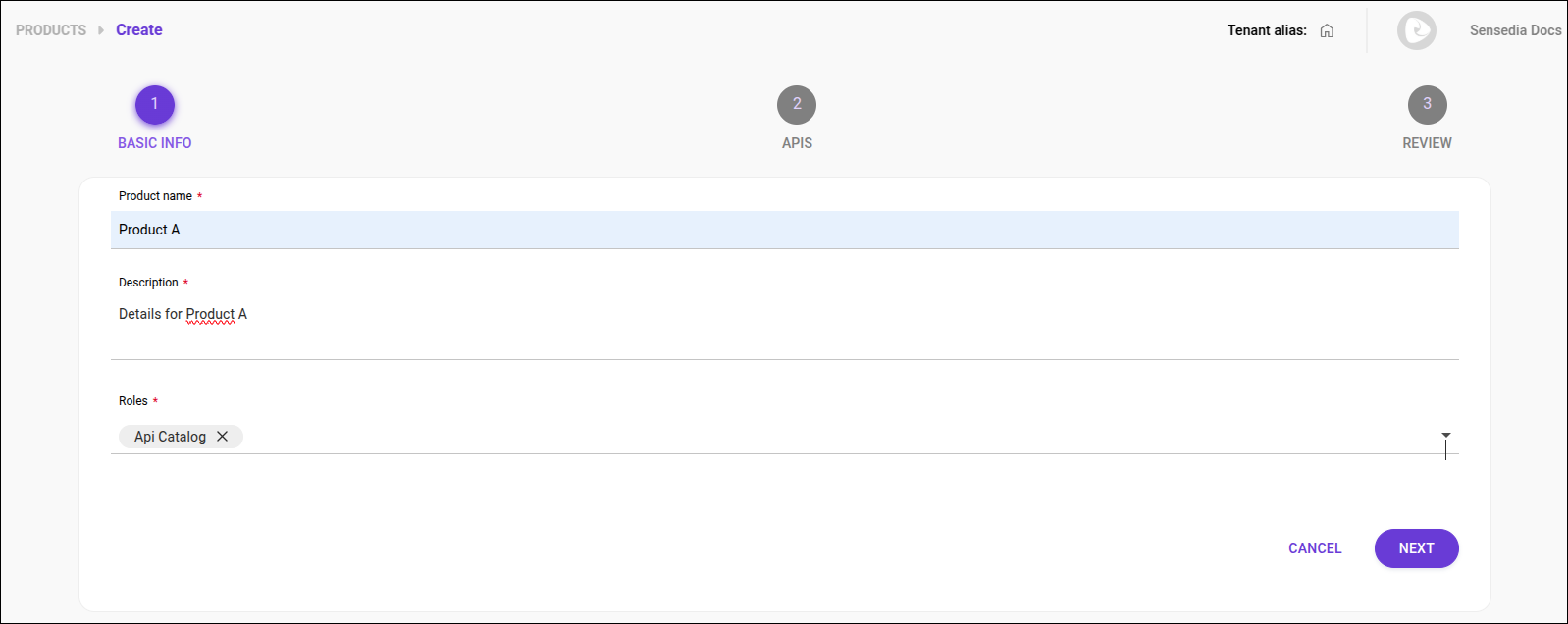
Task: Navigate back to PRODUCTS breadcrumb
Action: tap(51, 30)
